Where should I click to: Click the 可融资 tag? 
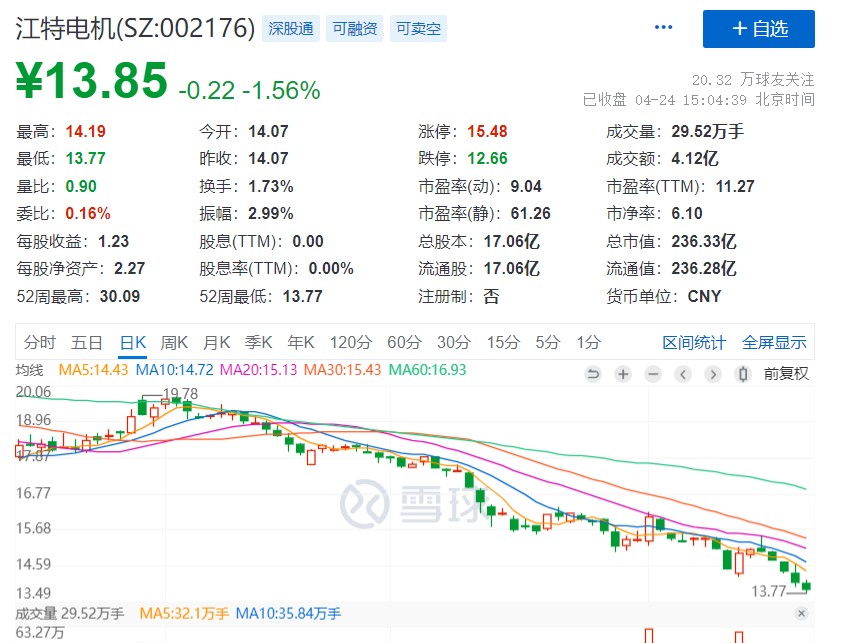[x=355, y=28]
